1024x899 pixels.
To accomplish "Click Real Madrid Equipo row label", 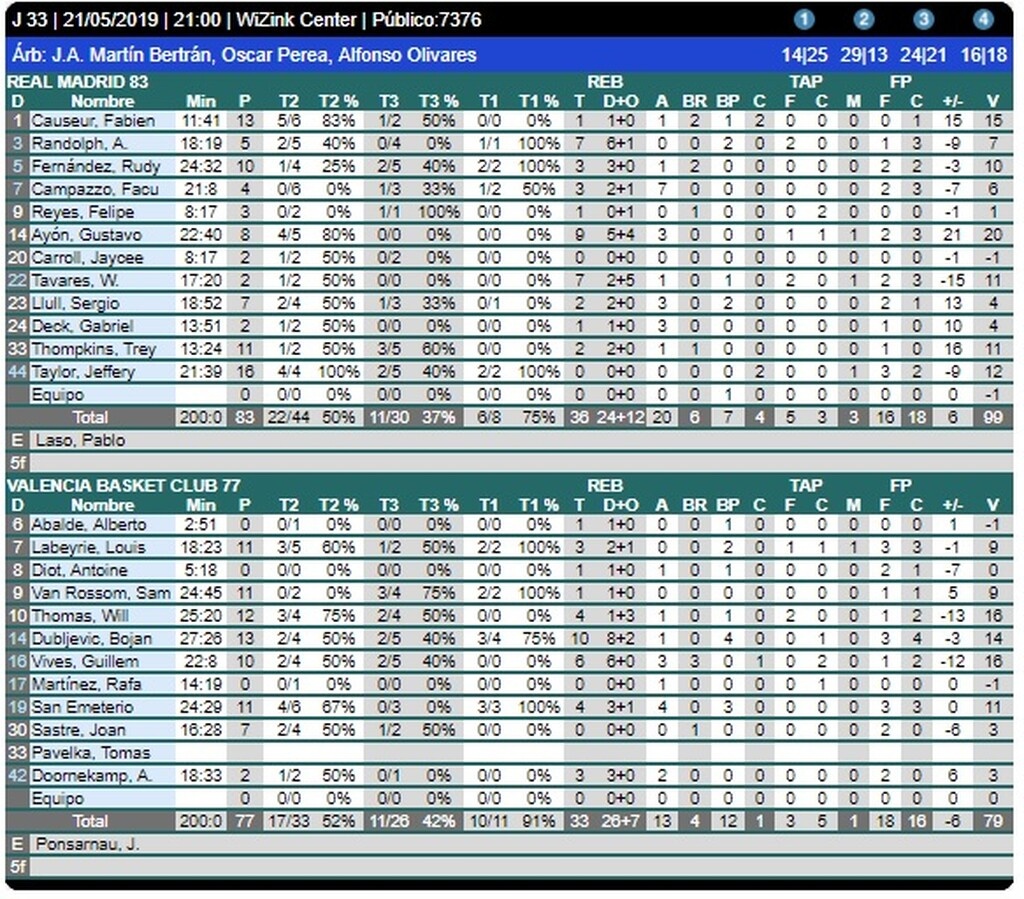I will click(x=57, y=395).
